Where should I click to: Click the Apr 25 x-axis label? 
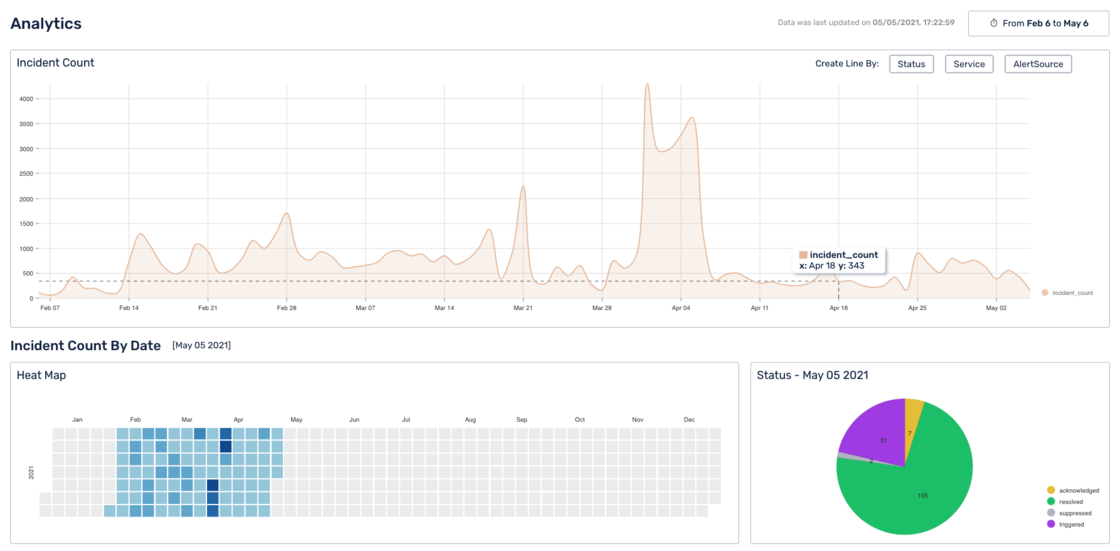coord(917,308)
